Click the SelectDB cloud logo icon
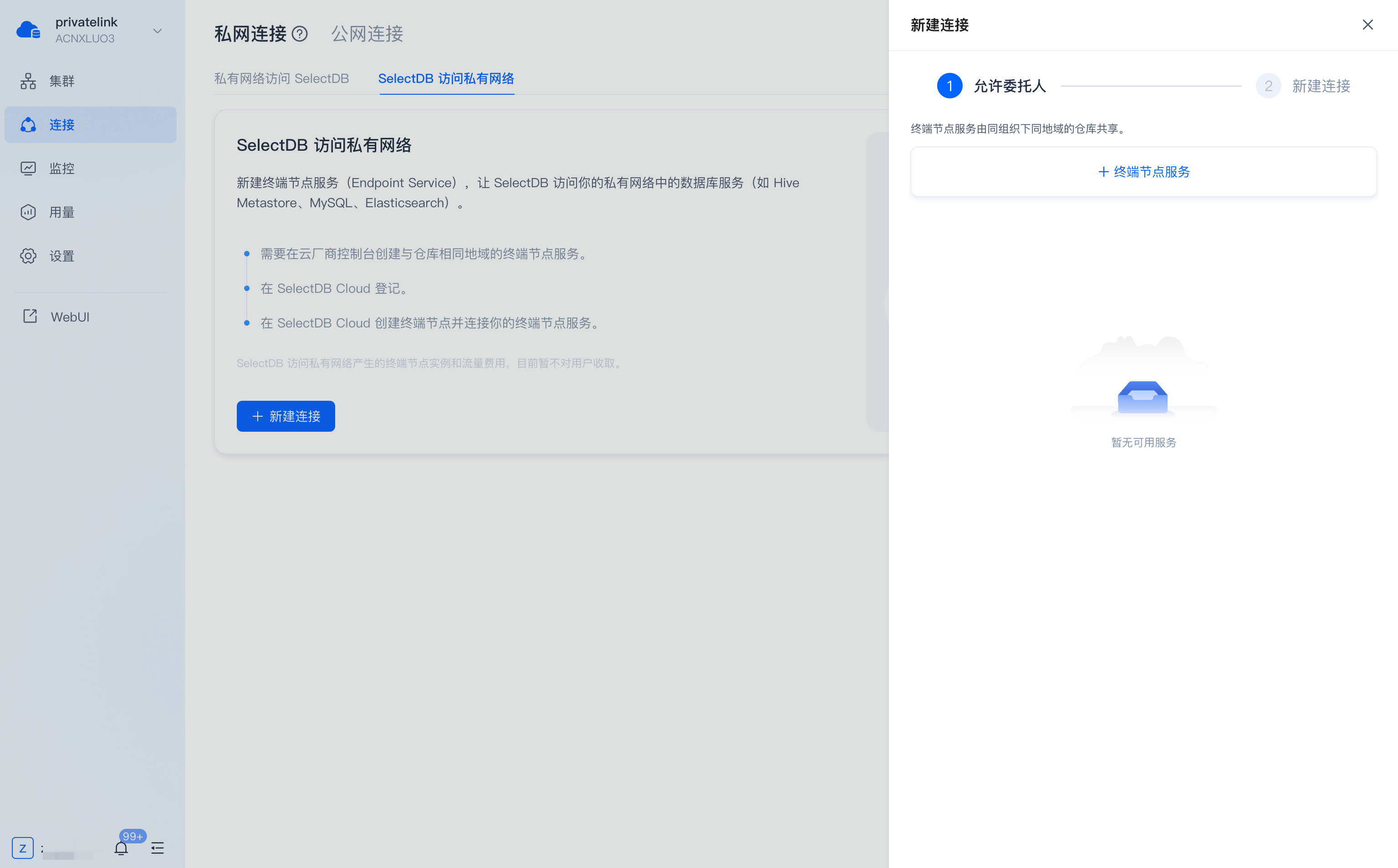Screen dimensions: 1398x868 click(28, 30)
